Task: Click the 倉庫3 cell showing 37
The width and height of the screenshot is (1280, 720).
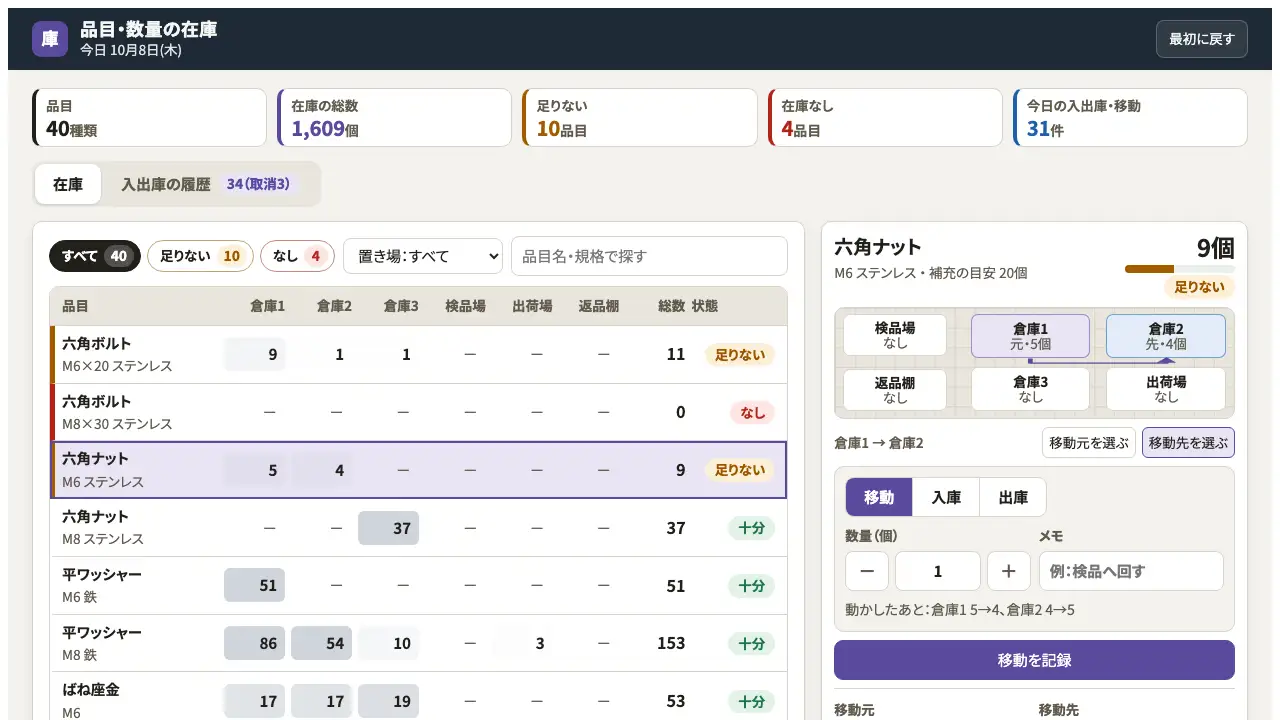Action: [388, 528]
